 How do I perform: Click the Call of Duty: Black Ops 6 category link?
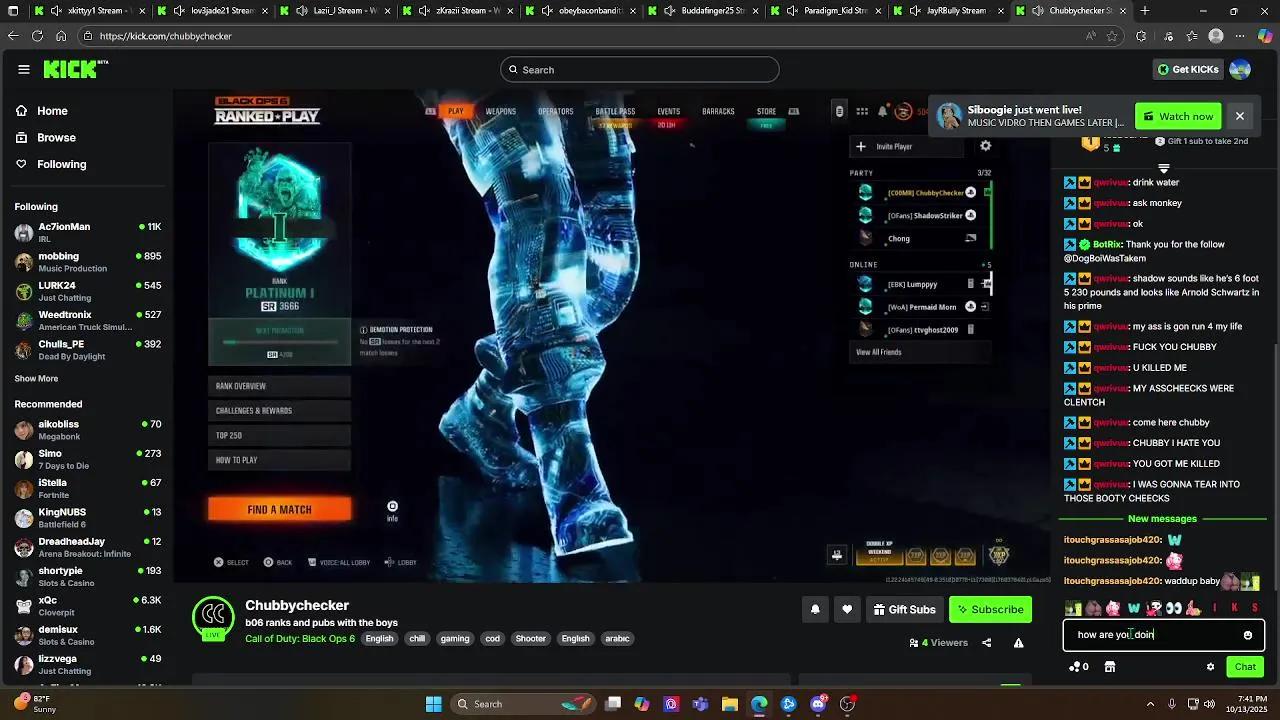(300, 639)
